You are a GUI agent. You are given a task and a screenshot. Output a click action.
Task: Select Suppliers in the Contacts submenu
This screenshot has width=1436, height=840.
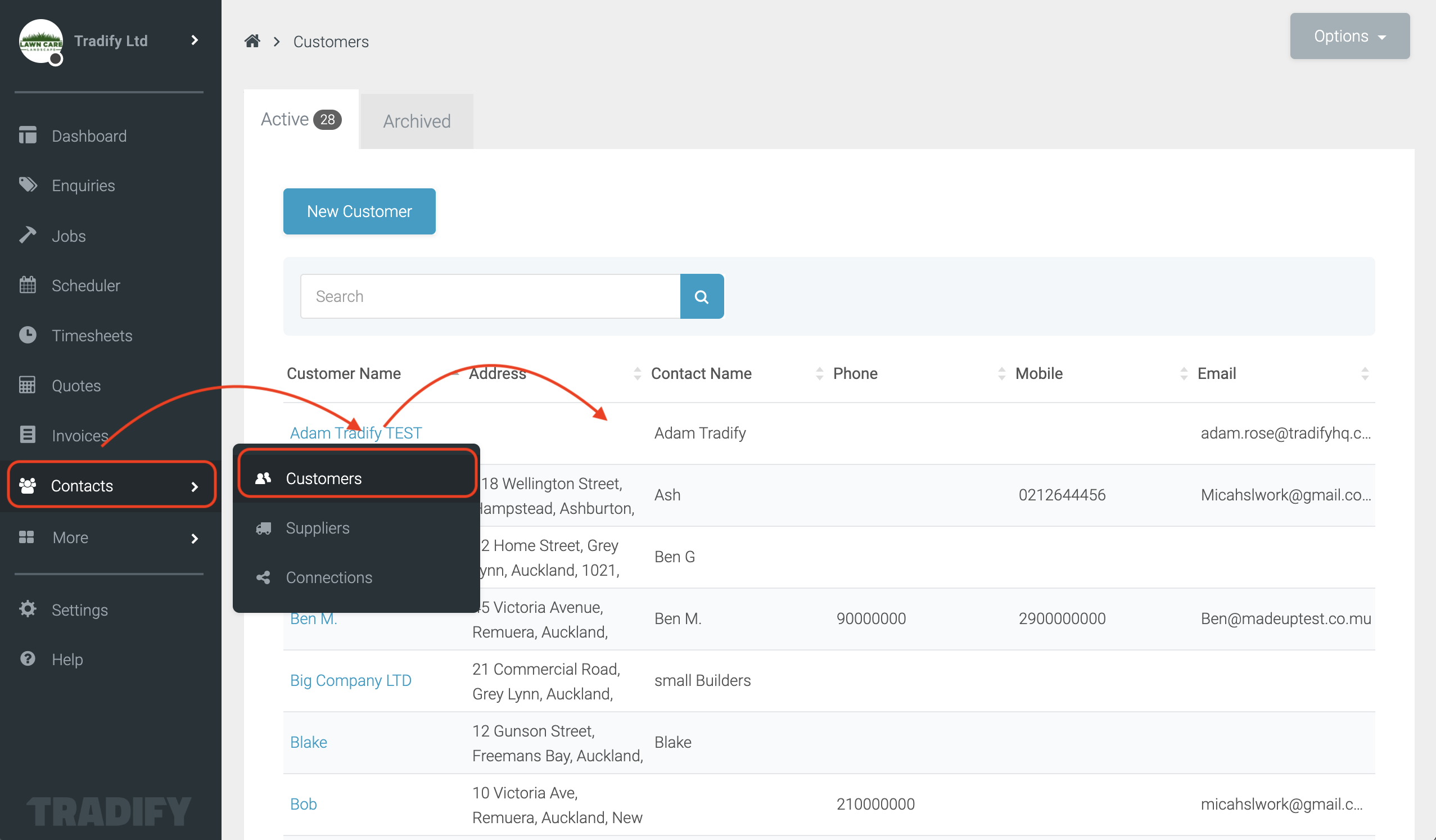pos(356,529)
